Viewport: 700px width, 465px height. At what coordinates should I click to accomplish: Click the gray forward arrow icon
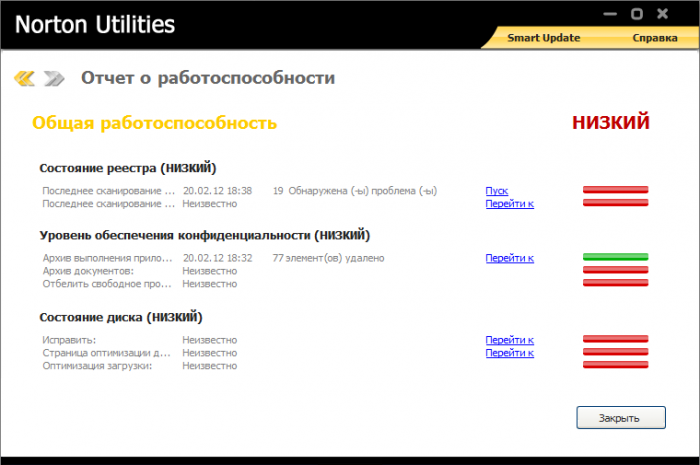[54, 78]
